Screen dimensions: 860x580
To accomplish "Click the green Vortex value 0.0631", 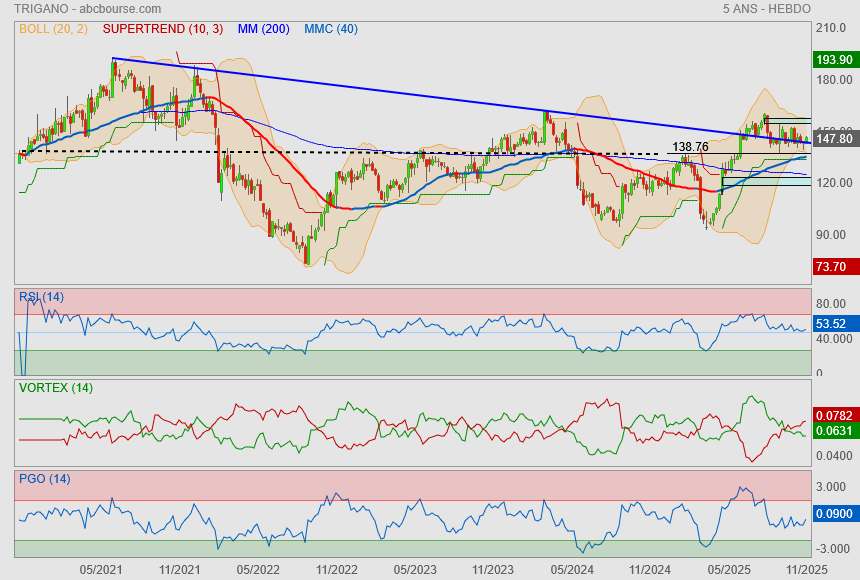I will 833,431.
